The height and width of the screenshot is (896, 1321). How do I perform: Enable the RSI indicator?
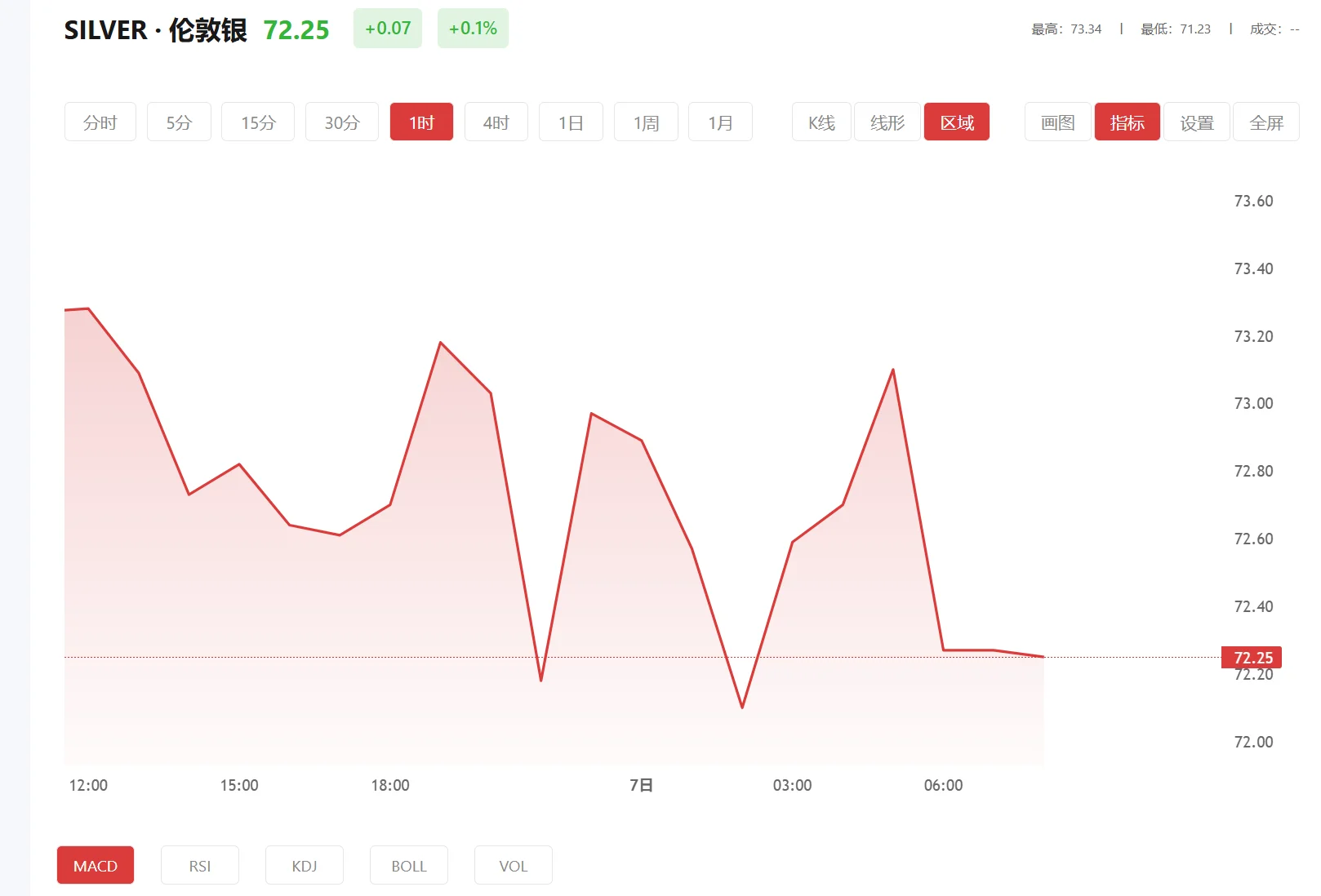point(199,865)
